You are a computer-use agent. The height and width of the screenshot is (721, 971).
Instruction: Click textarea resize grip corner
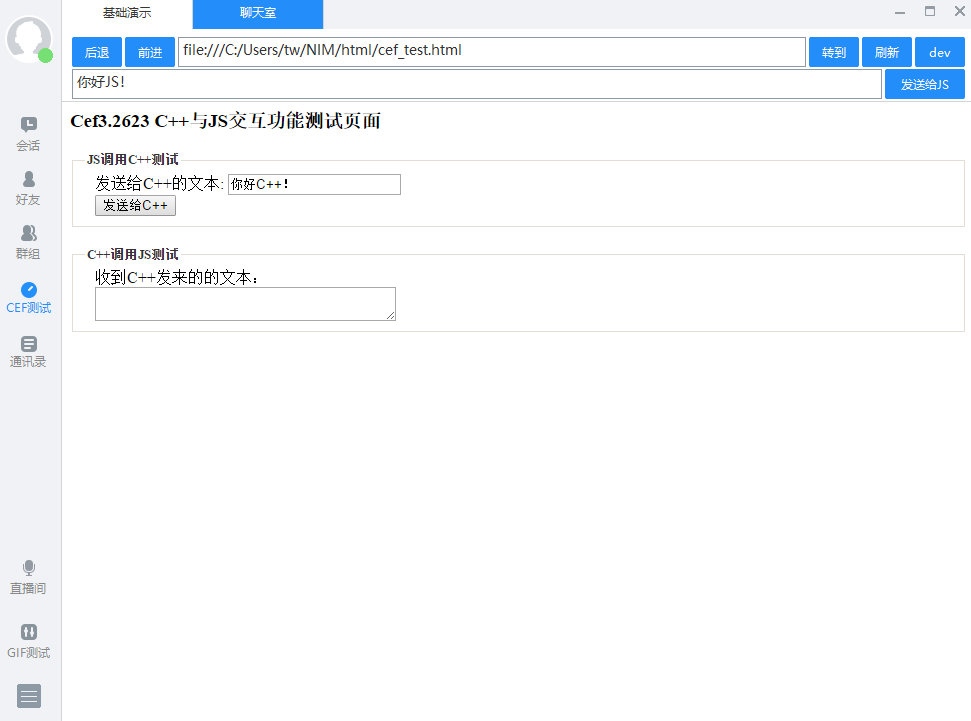[391, 316]
